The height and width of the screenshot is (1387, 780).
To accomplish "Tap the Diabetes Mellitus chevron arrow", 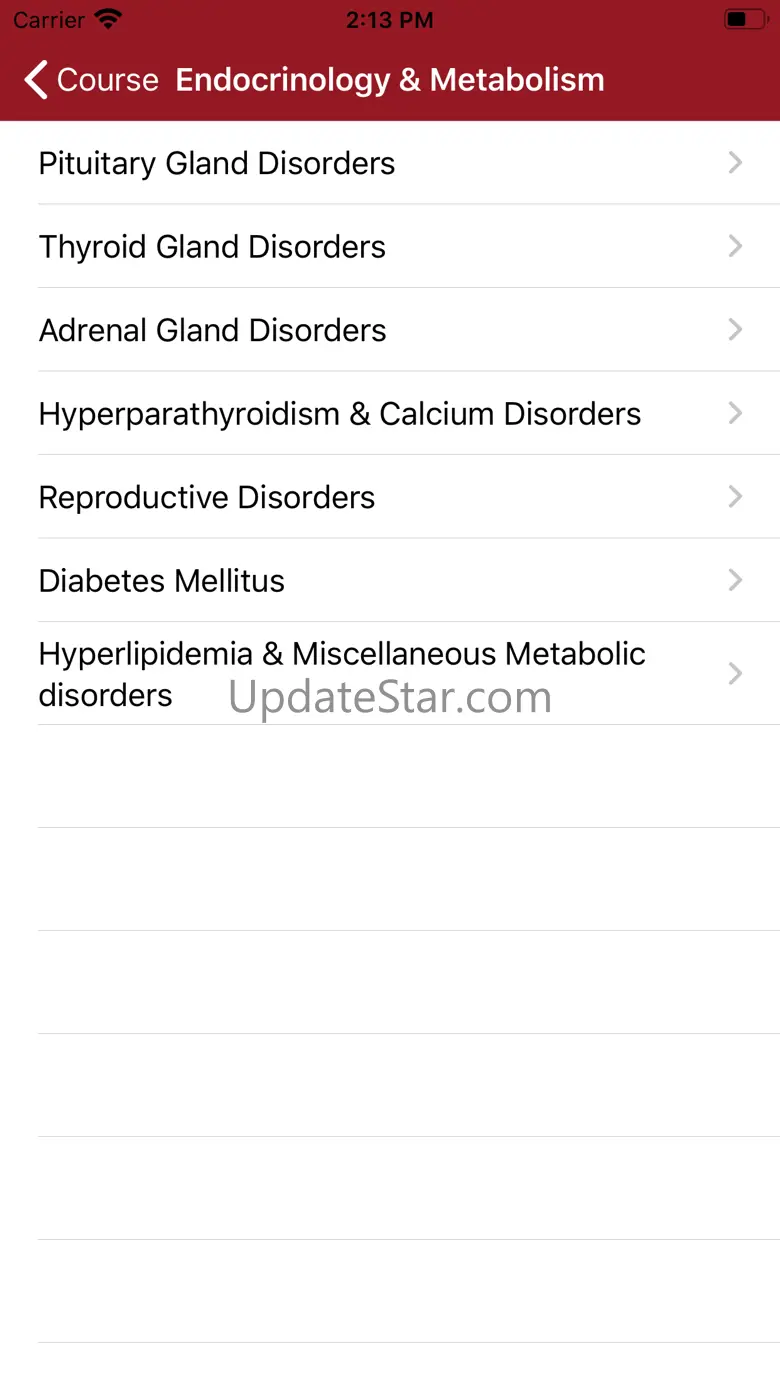I will coord(735,581).
